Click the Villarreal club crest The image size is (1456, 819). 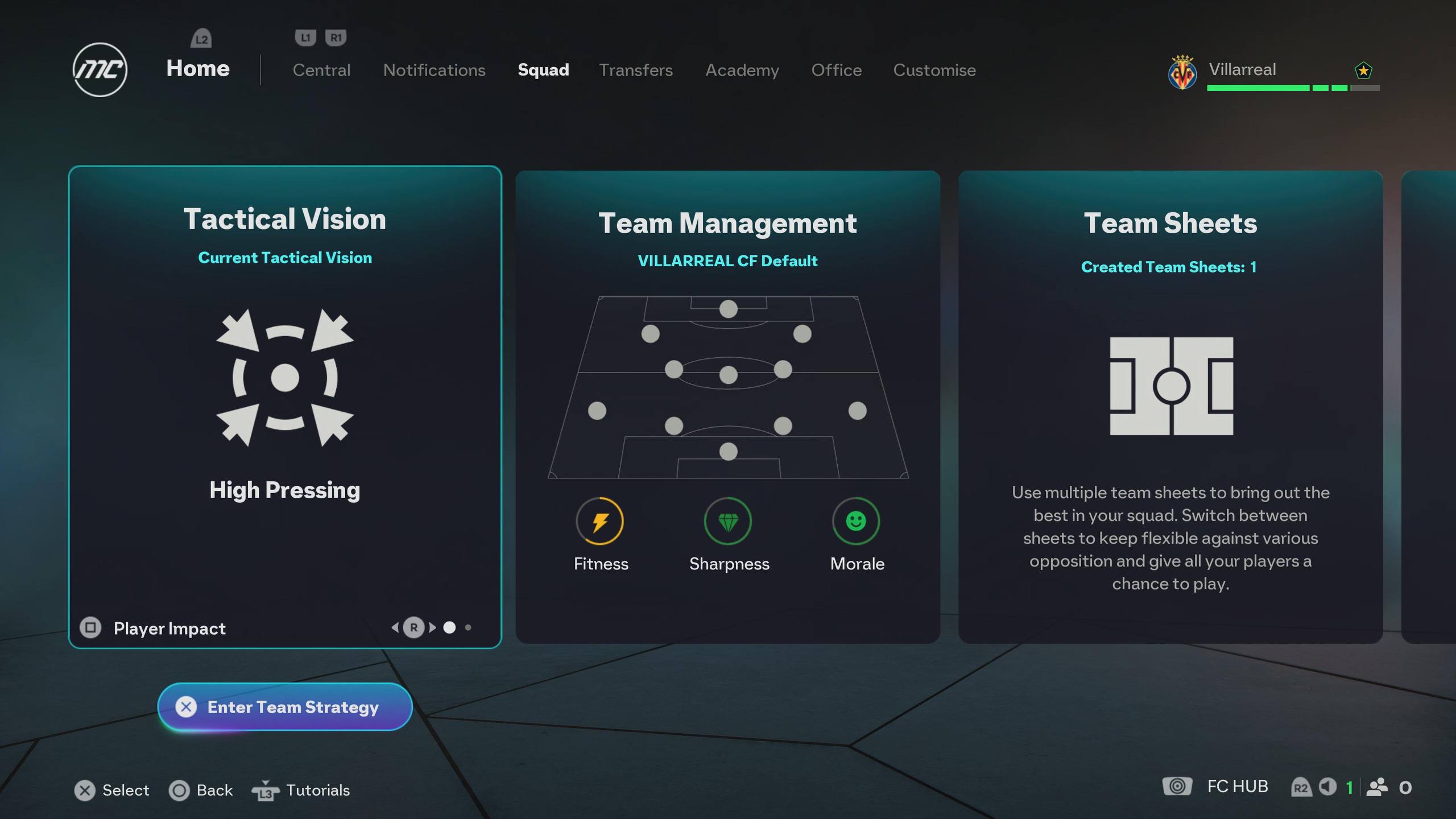pyautogui.click(x=1182, y=73)
